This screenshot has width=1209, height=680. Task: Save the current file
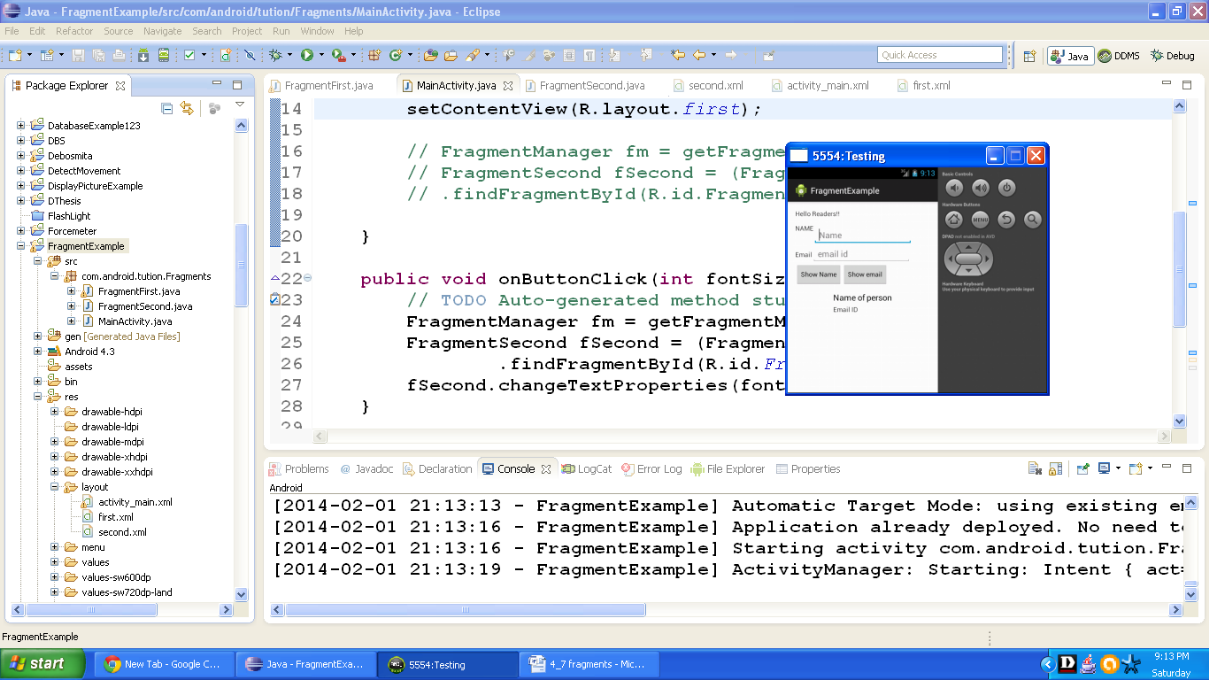tap(77, 55)
